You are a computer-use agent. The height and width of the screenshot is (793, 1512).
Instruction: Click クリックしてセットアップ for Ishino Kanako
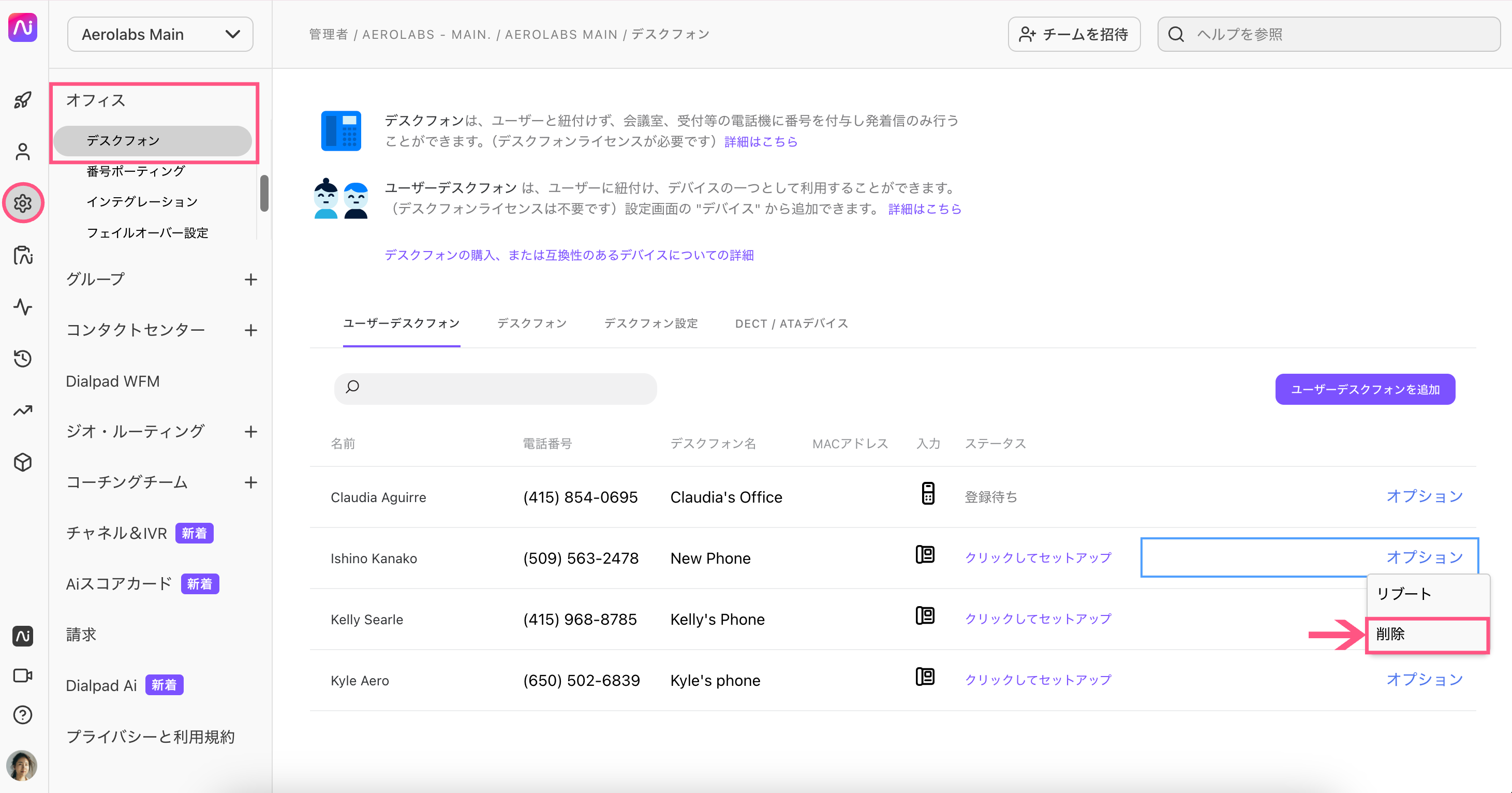coord(1037,557)
